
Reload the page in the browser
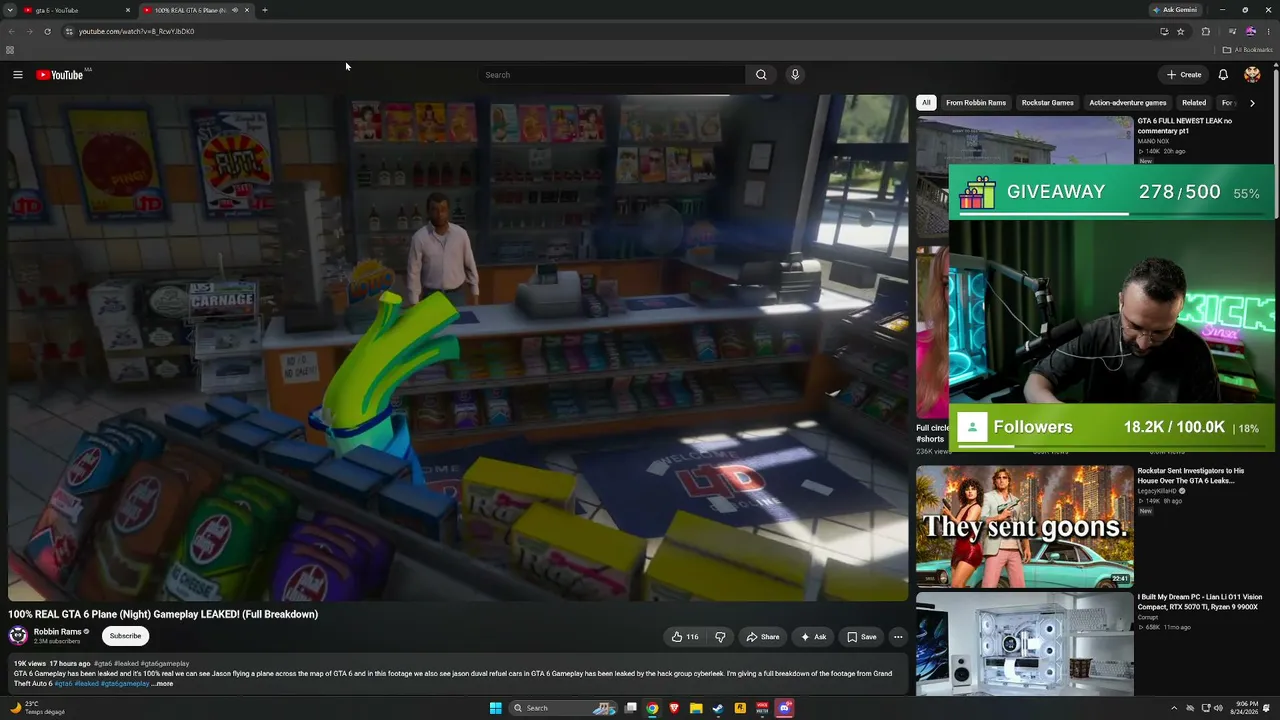[47, 31]
